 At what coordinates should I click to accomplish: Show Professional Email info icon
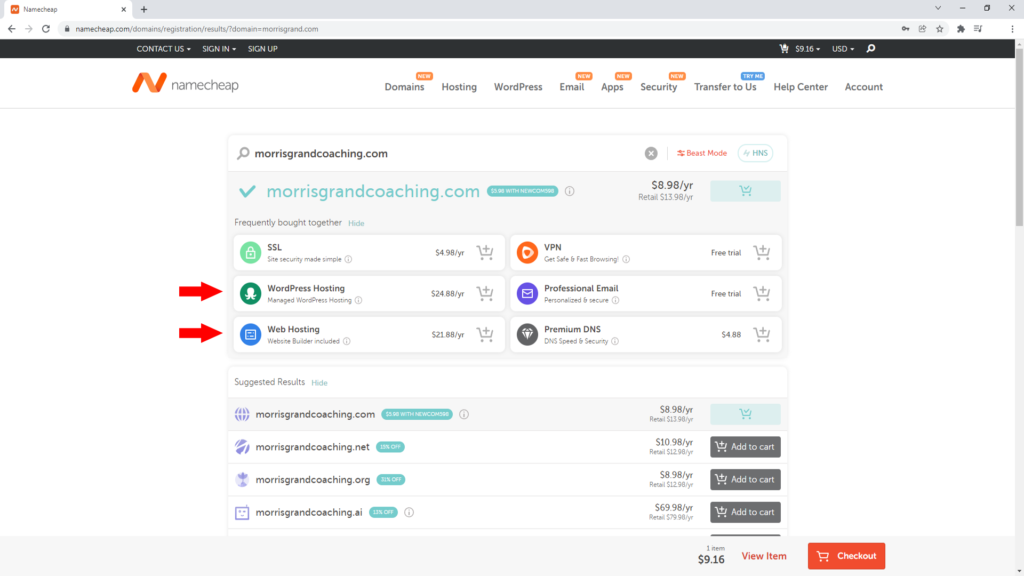(x=615, y=300)
